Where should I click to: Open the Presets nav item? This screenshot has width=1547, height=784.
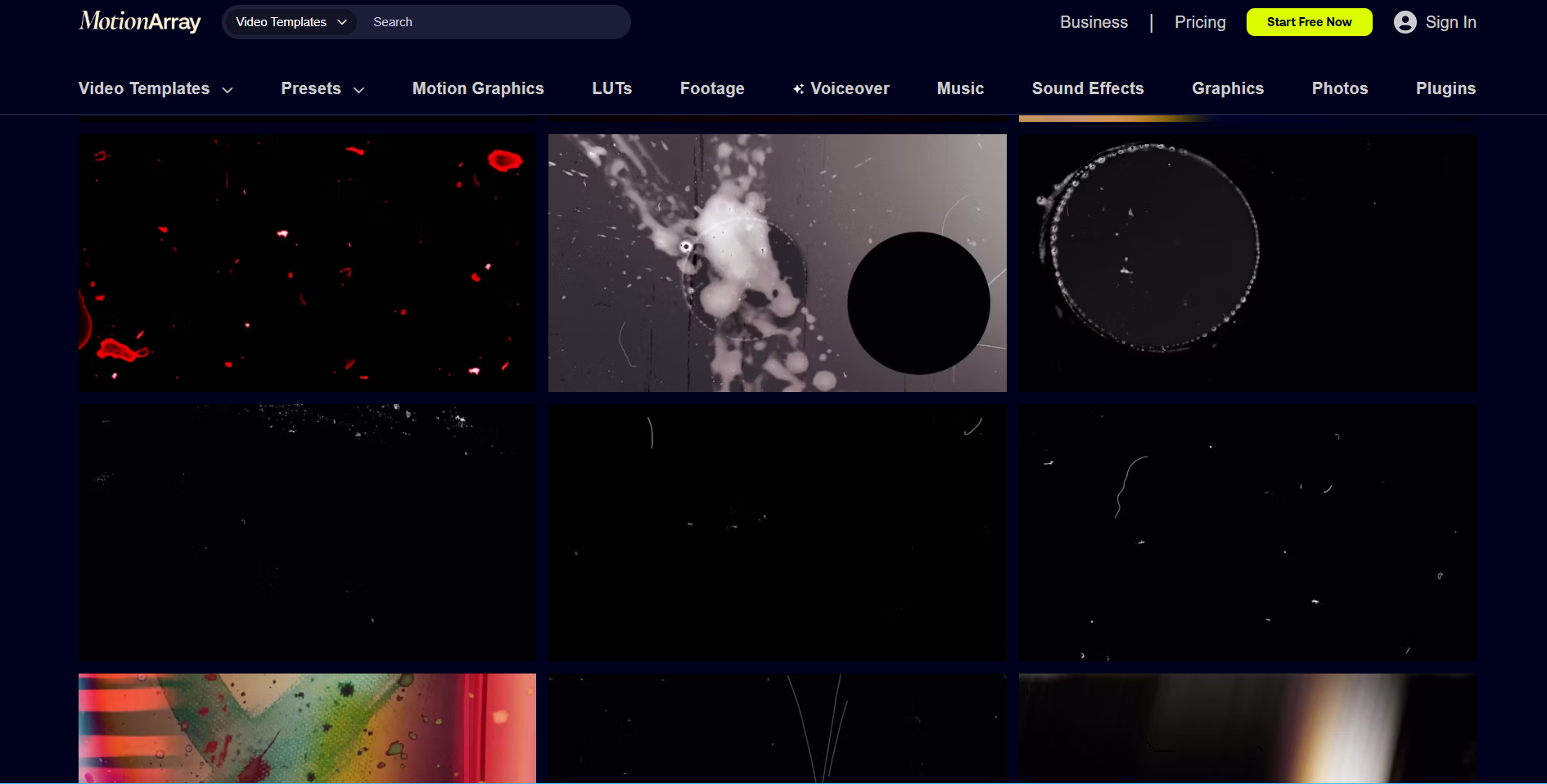pyautogui.click(x=311, y=88)
